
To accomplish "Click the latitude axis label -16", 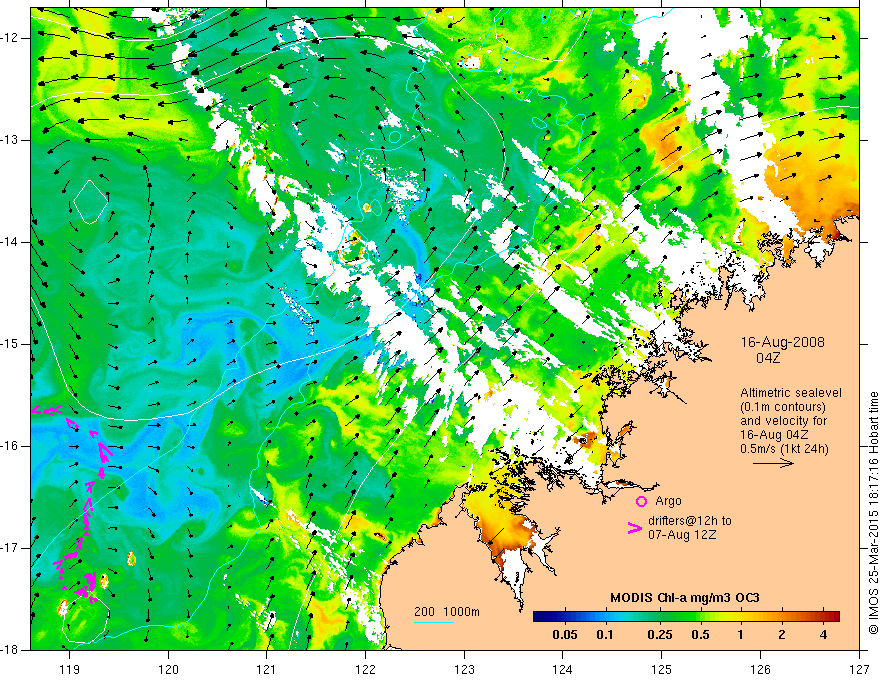I will click(x=11, y=446).
